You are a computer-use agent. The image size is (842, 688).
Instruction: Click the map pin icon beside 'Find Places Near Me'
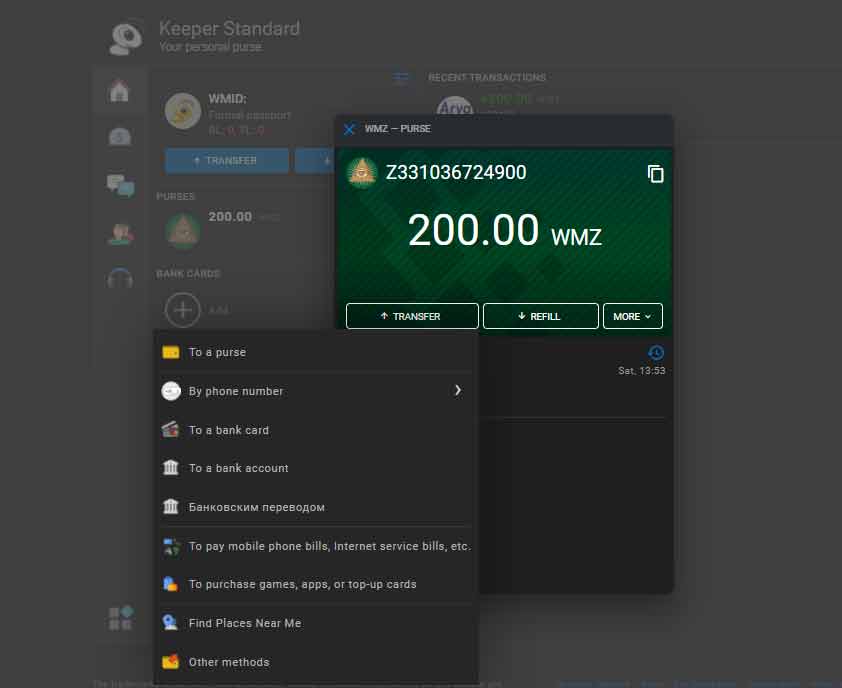click(171, 622)
